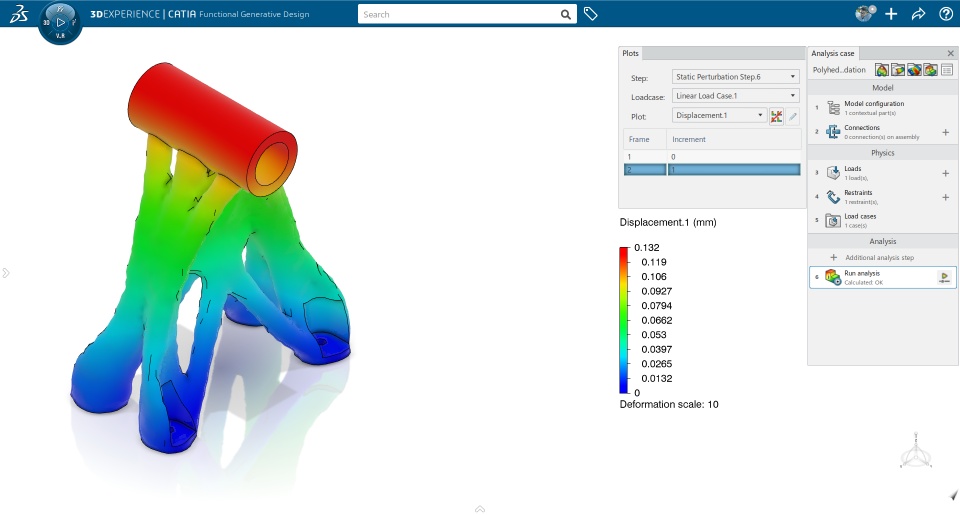This screenshot has height=515, width=960.
Task: Click the plot deactivate icon beside the Plot dropdown
Action: 776,116
